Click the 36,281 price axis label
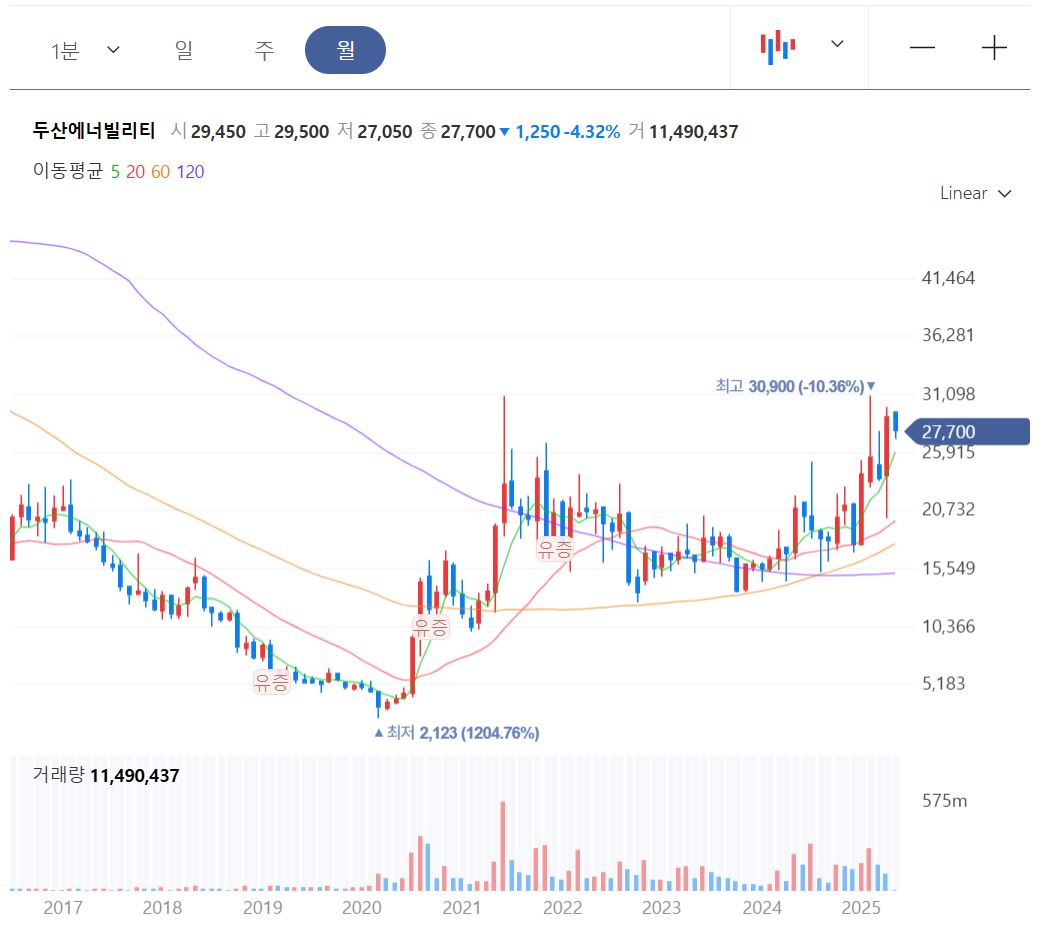This screenshot has width=1047, height=941. [948, 335]
